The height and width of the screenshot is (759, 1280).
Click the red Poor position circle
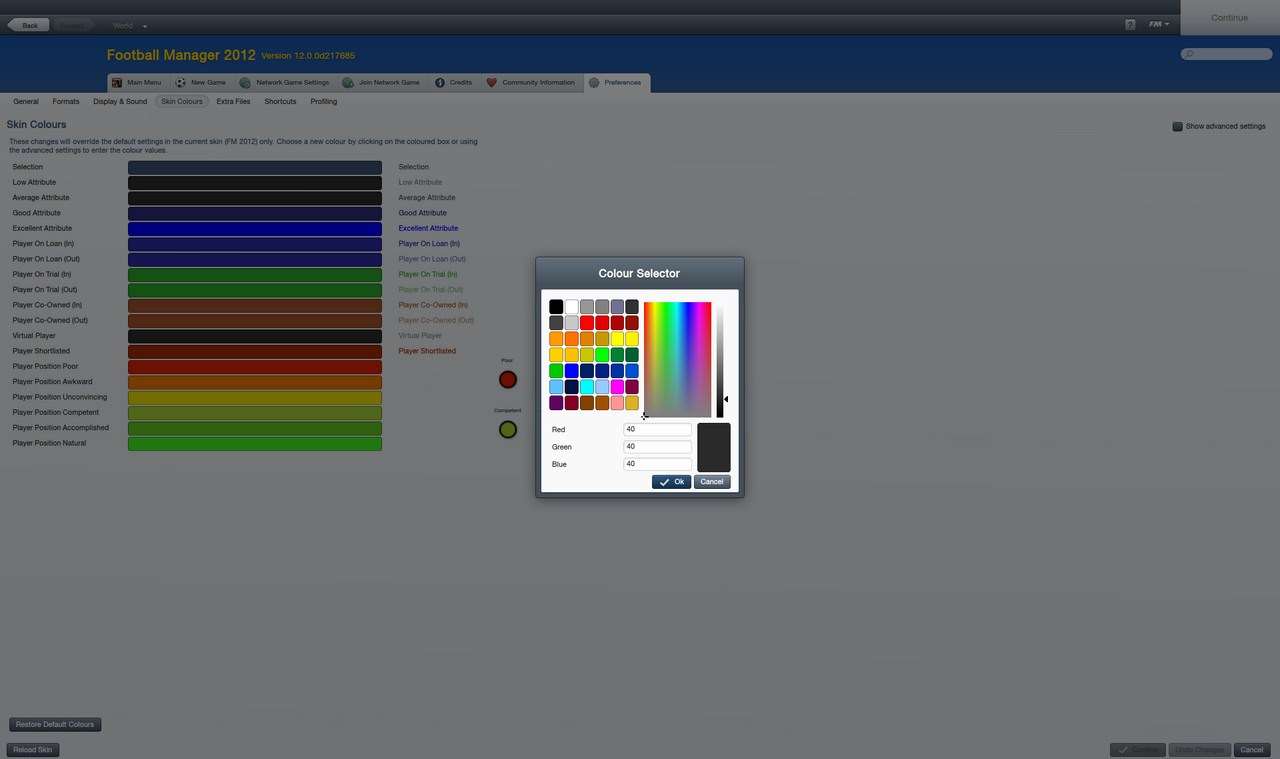(508, 380)
